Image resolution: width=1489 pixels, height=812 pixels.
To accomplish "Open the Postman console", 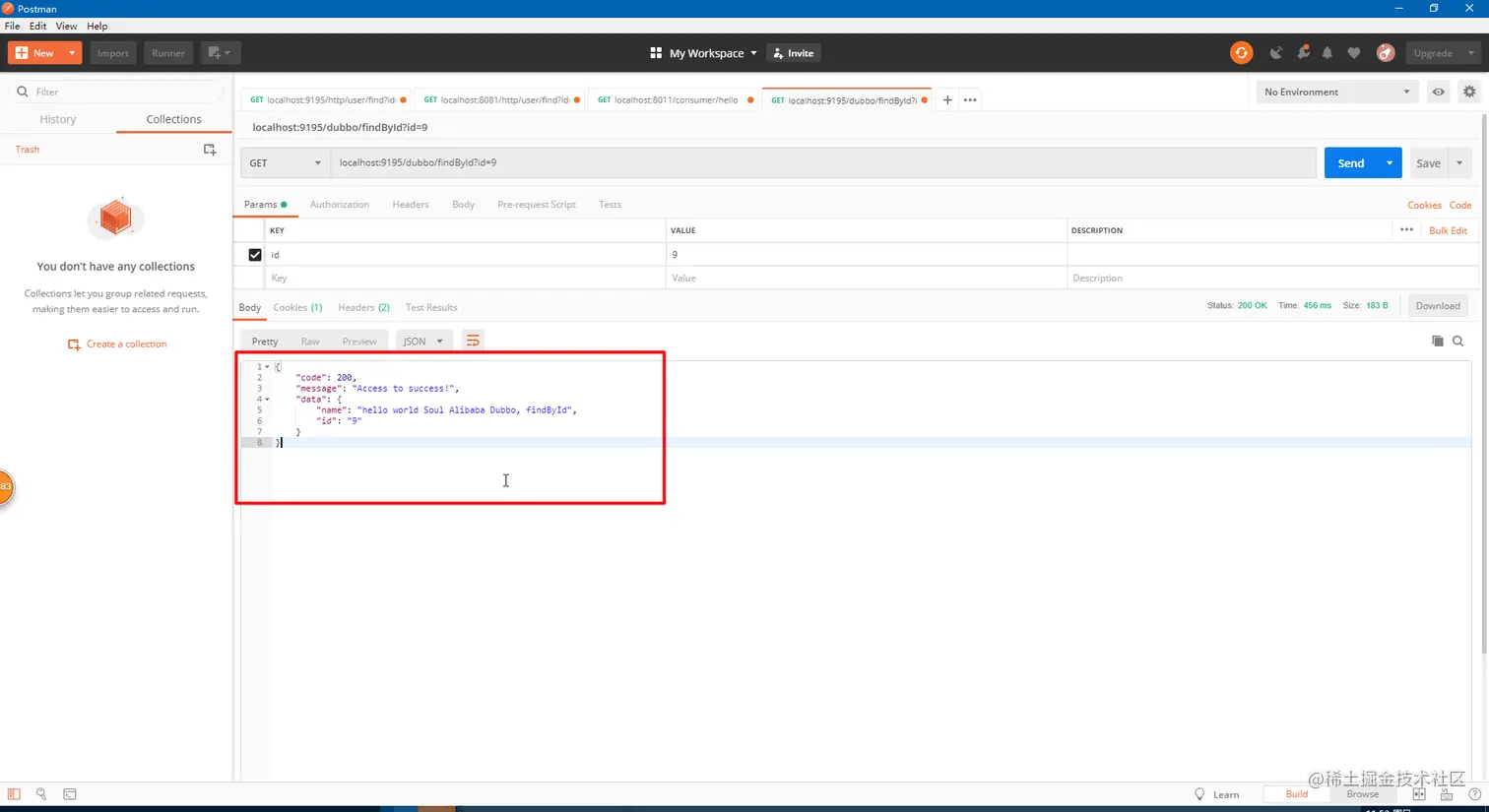I will pyautogui.click(x=70, y=794).
